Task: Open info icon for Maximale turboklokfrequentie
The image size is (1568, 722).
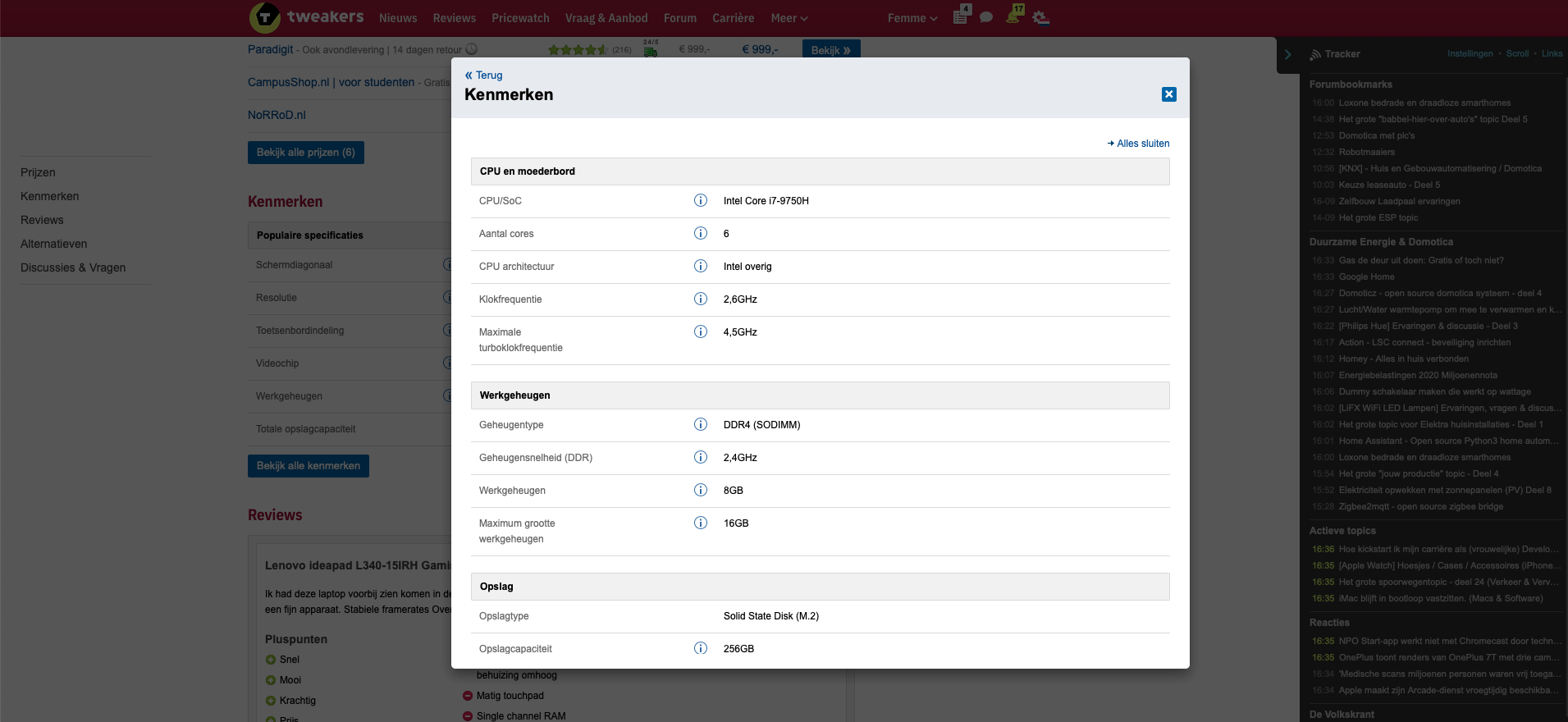Action: point(701,331)
